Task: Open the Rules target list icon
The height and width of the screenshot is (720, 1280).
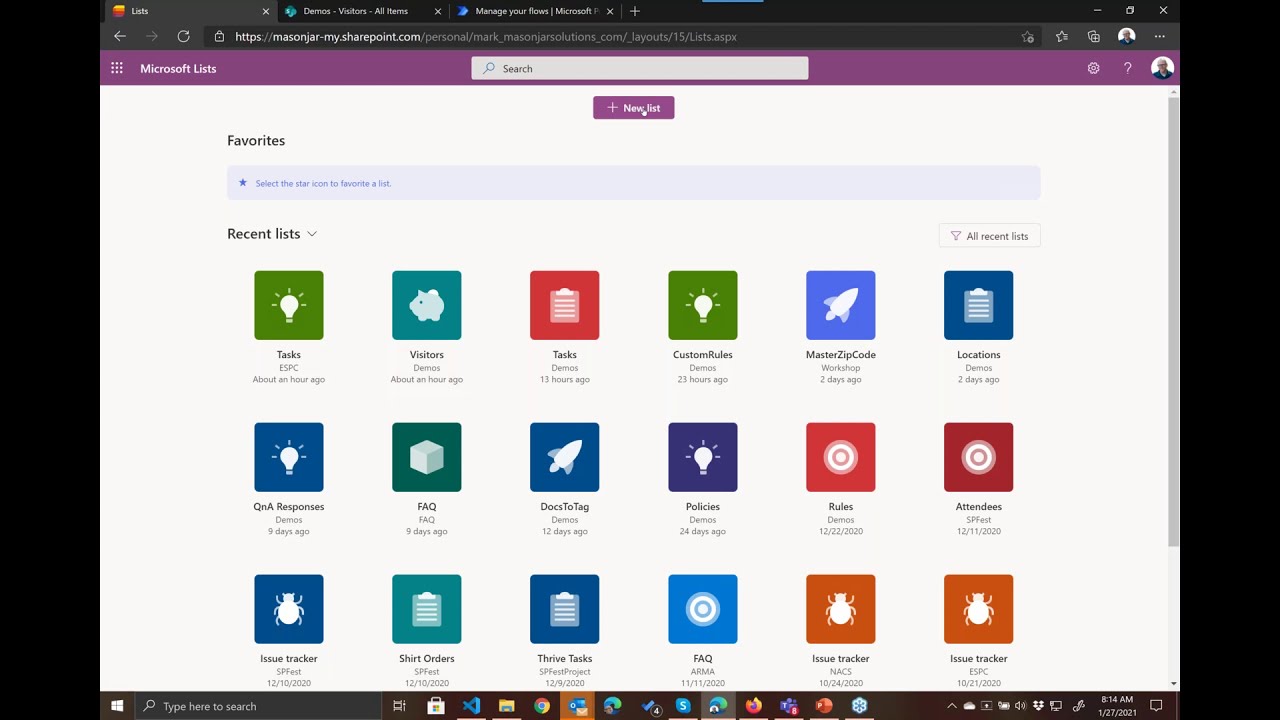Action: pos(841,457)
